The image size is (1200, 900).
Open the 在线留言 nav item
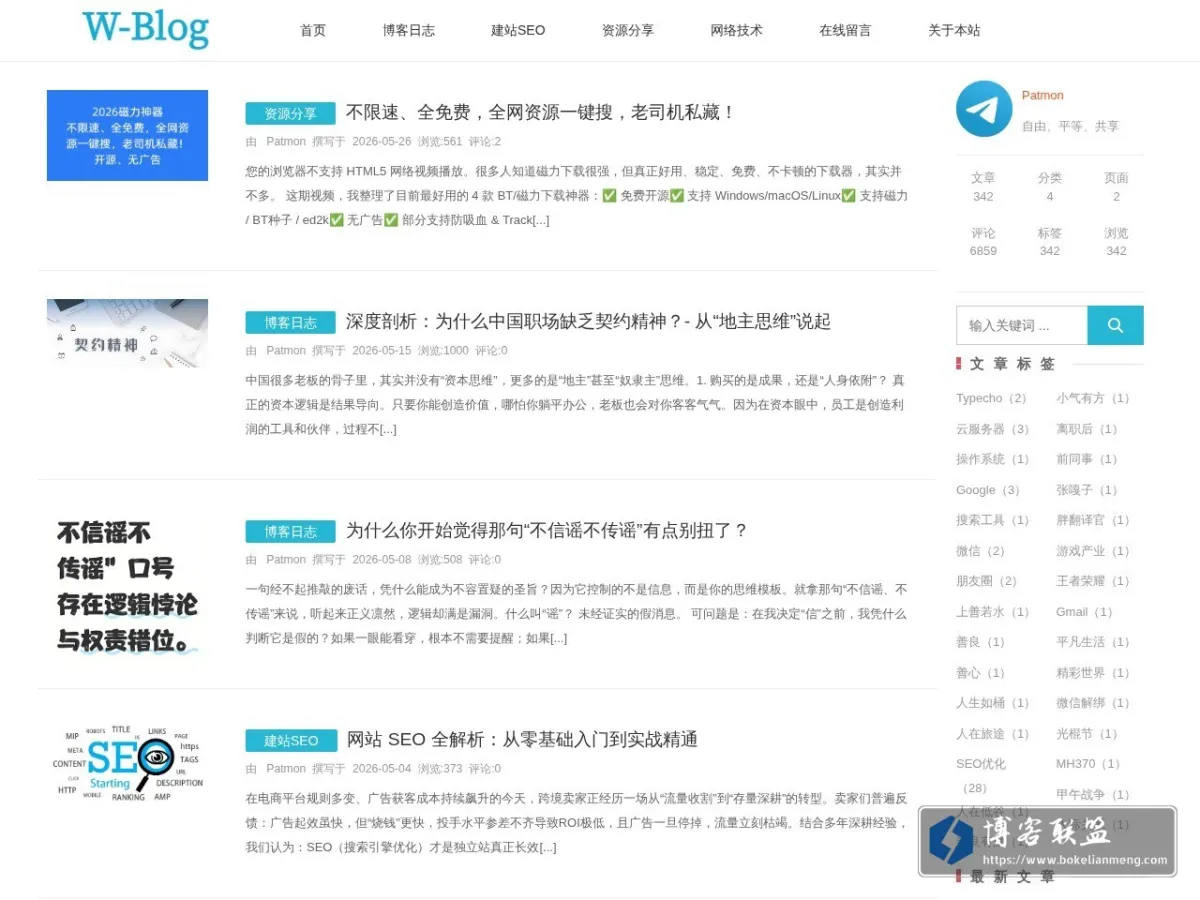(845, 30)
